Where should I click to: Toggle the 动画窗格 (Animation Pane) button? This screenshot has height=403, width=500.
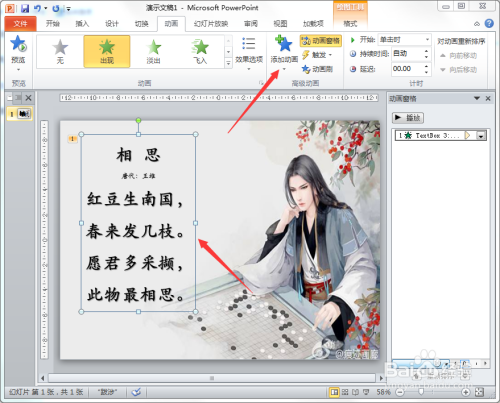tap(321, 41)
